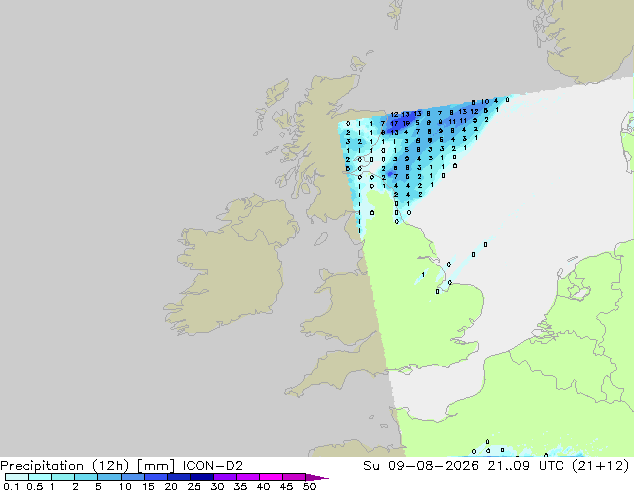Image resolution: width=634 pixels, height=490 pixels.
Task: Select the 40–45 mm magenta legend swatch
Action: [271, 477]
